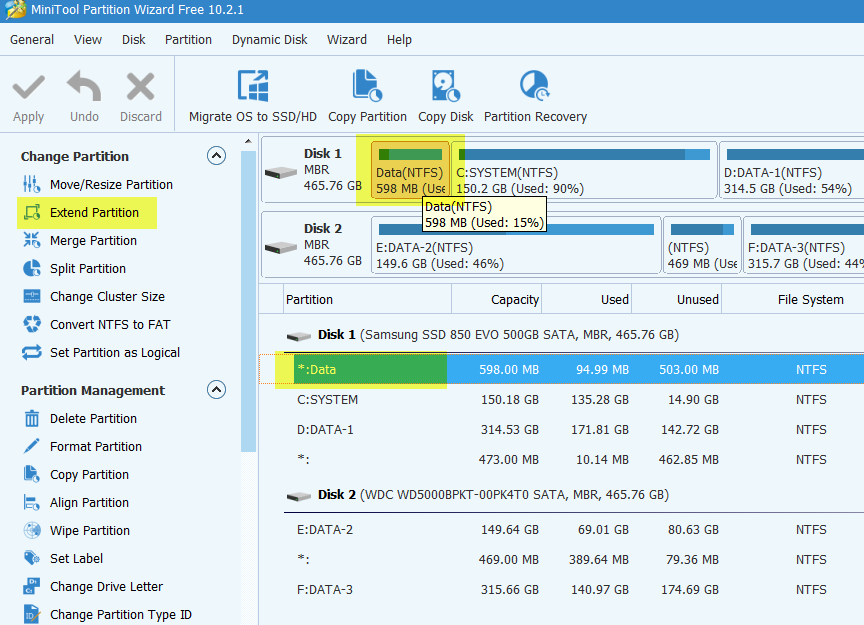This screenshot has width=864, height=625.
Task: Choose Set Partition as Logical
Action: (101, 353)
